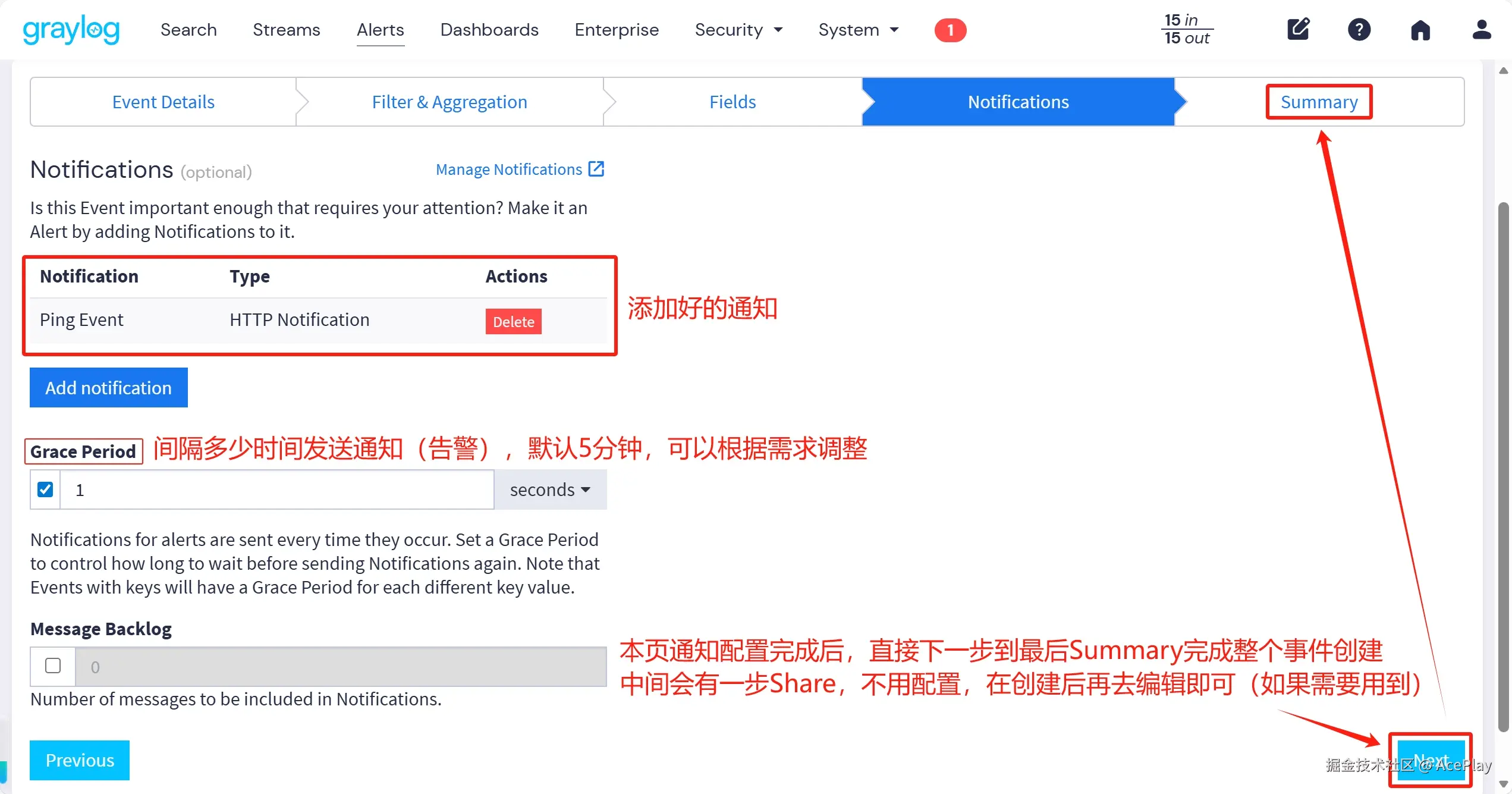Image resolution: width=1512 pixels, height=794 pixels.
Task: Open the edit/compose icon in top bar
Action: click(1299, 30)
